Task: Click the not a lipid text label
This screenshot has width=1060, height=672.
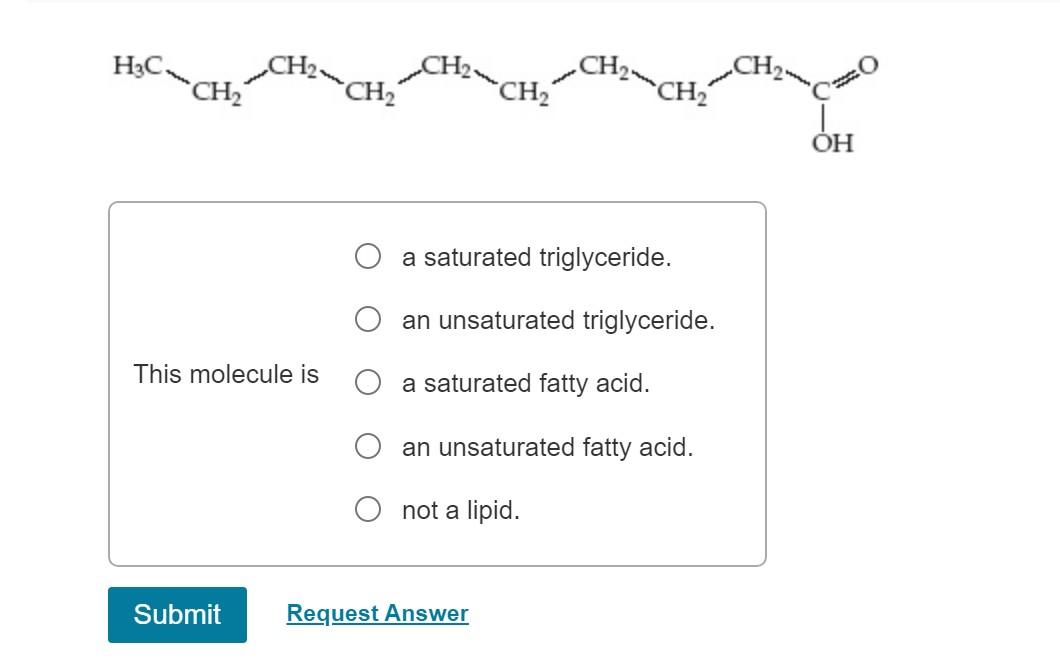Action: 459,510
